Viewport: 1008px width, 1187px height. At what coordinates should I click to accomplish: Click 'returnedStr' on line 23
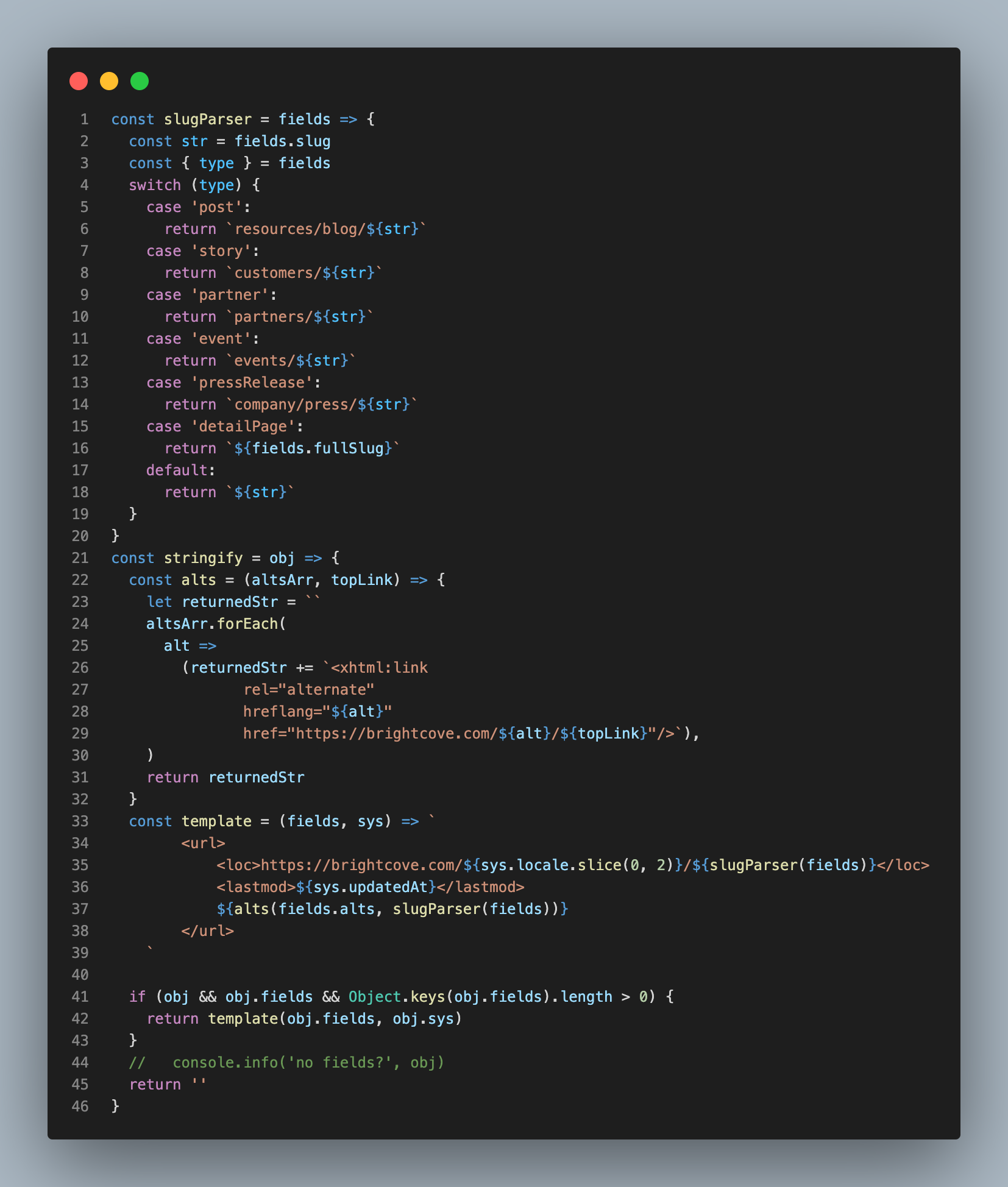[x=230, y=602]
